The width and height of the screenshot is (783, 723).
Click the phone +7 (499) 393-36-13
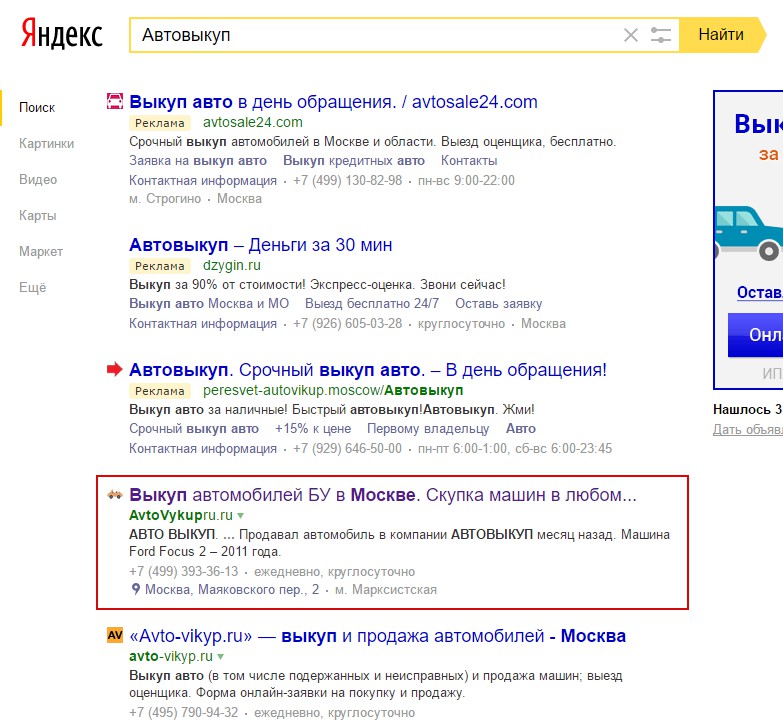(183, 571)
